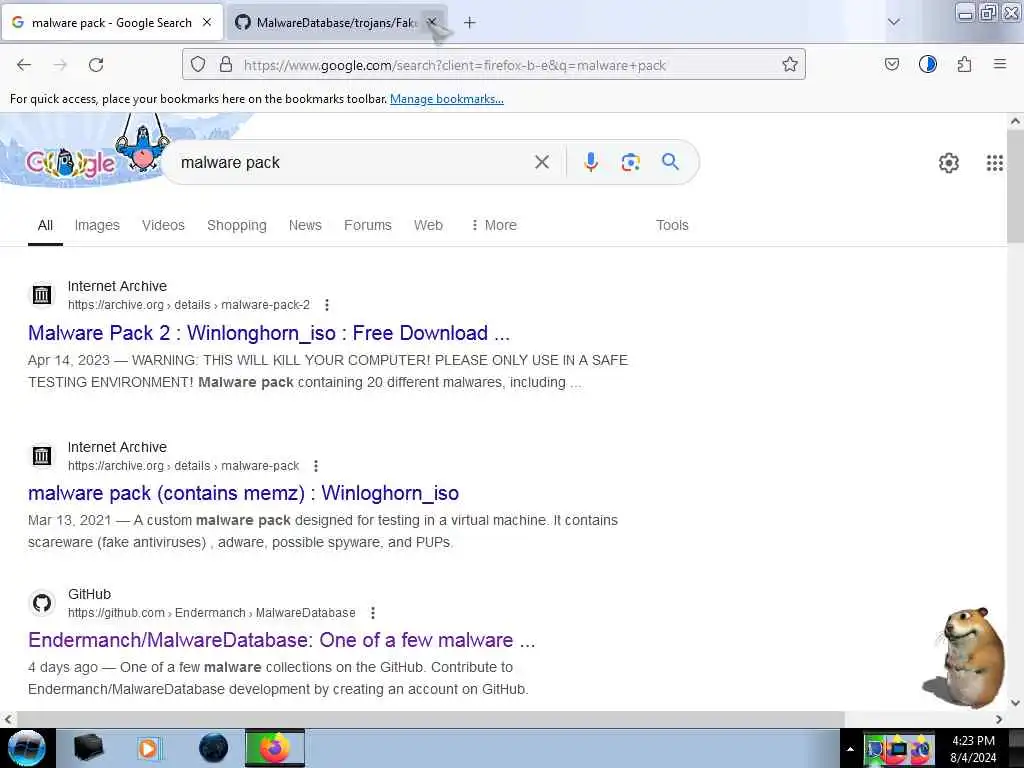This screenshot has height=768, width=1024.
Task: Click the Manage bookmarks link
Action: point(447,99)
